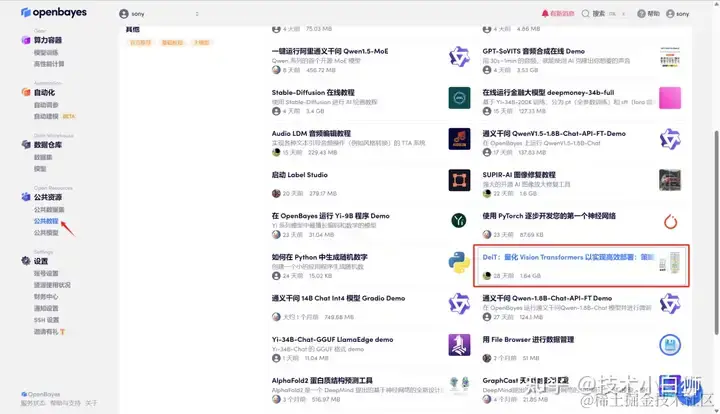Open the 数据仓库 section icon
The image size is (720, 414).
point(26,145)
